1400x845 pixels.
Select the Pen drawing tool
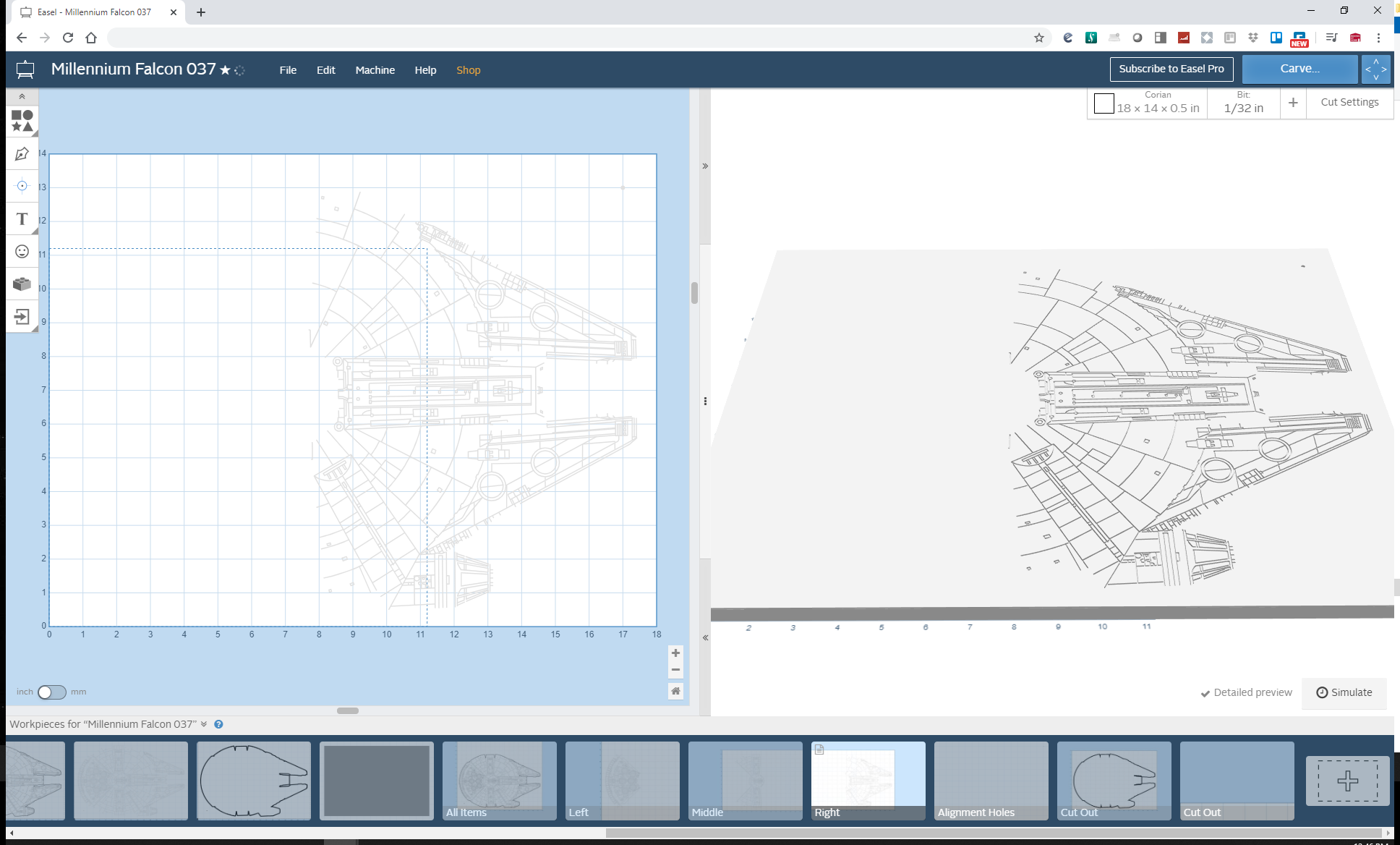pos(22,154)
